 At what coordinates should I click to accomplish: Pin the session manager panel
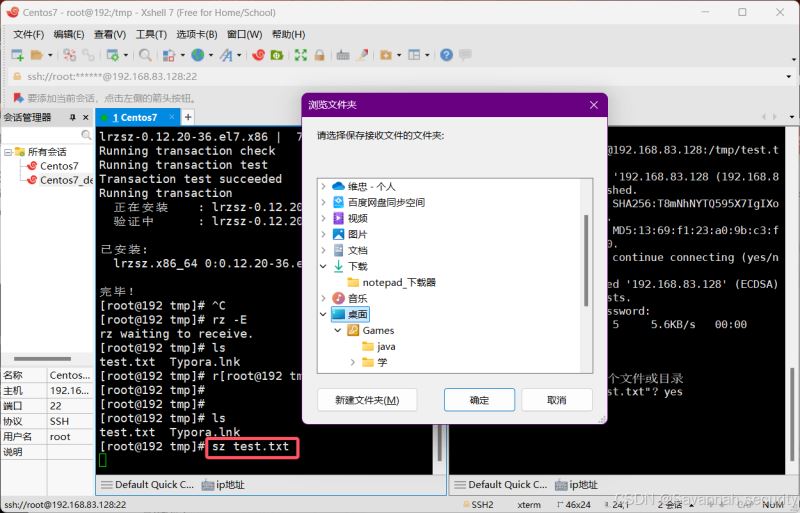coord(72,118)
